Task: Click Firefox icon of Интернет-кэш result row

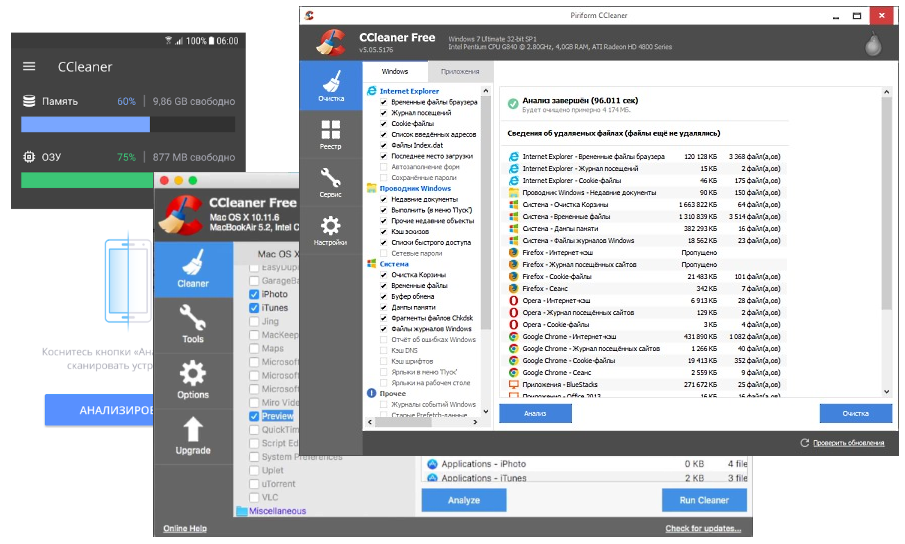Action: 513,252
